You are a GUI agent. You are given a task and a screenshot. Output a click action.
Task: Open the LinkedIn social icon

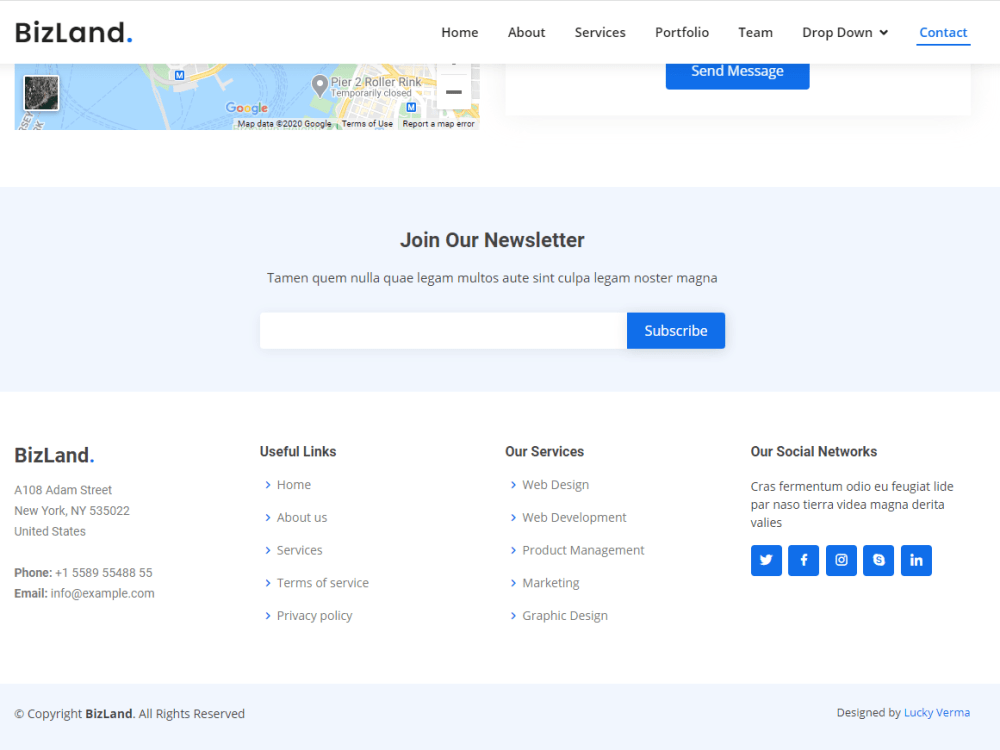(916, 560)
